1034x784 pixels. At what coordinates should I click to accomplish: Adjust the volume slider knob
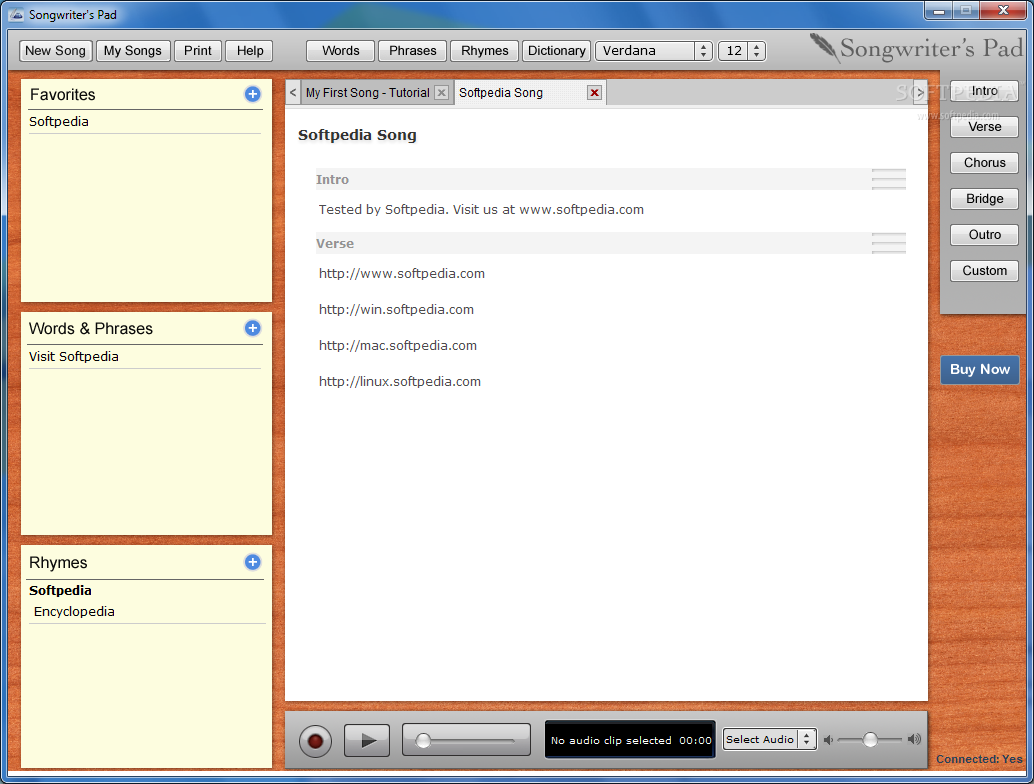pyautogui.click(x=870, y=740)
